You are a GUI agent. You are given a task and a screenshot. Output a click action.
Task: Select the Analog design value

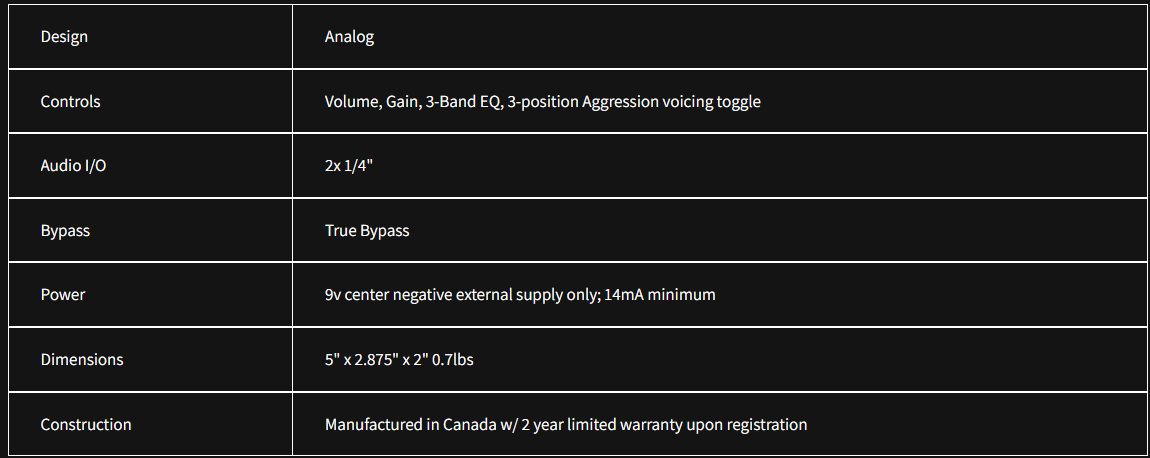pyautogui.click(x=349, y=37)
